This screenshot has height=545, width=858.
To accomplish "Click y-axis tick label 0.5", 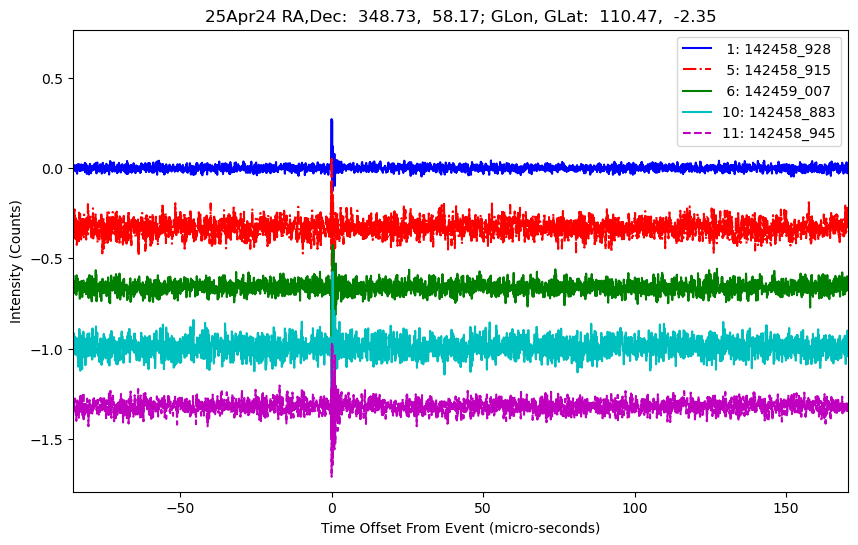I will 53,79.
